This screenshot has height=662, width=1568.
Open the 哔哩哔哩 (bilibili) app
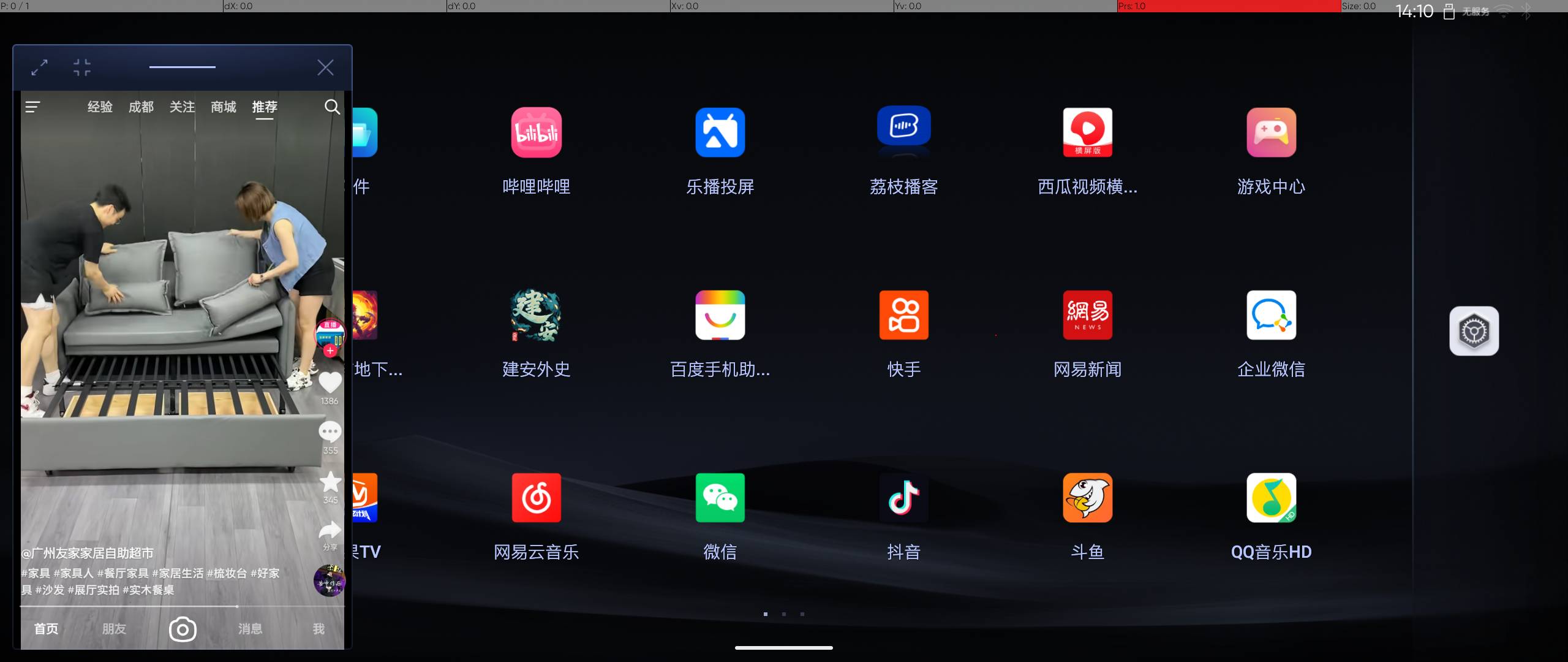pos(536,132)
